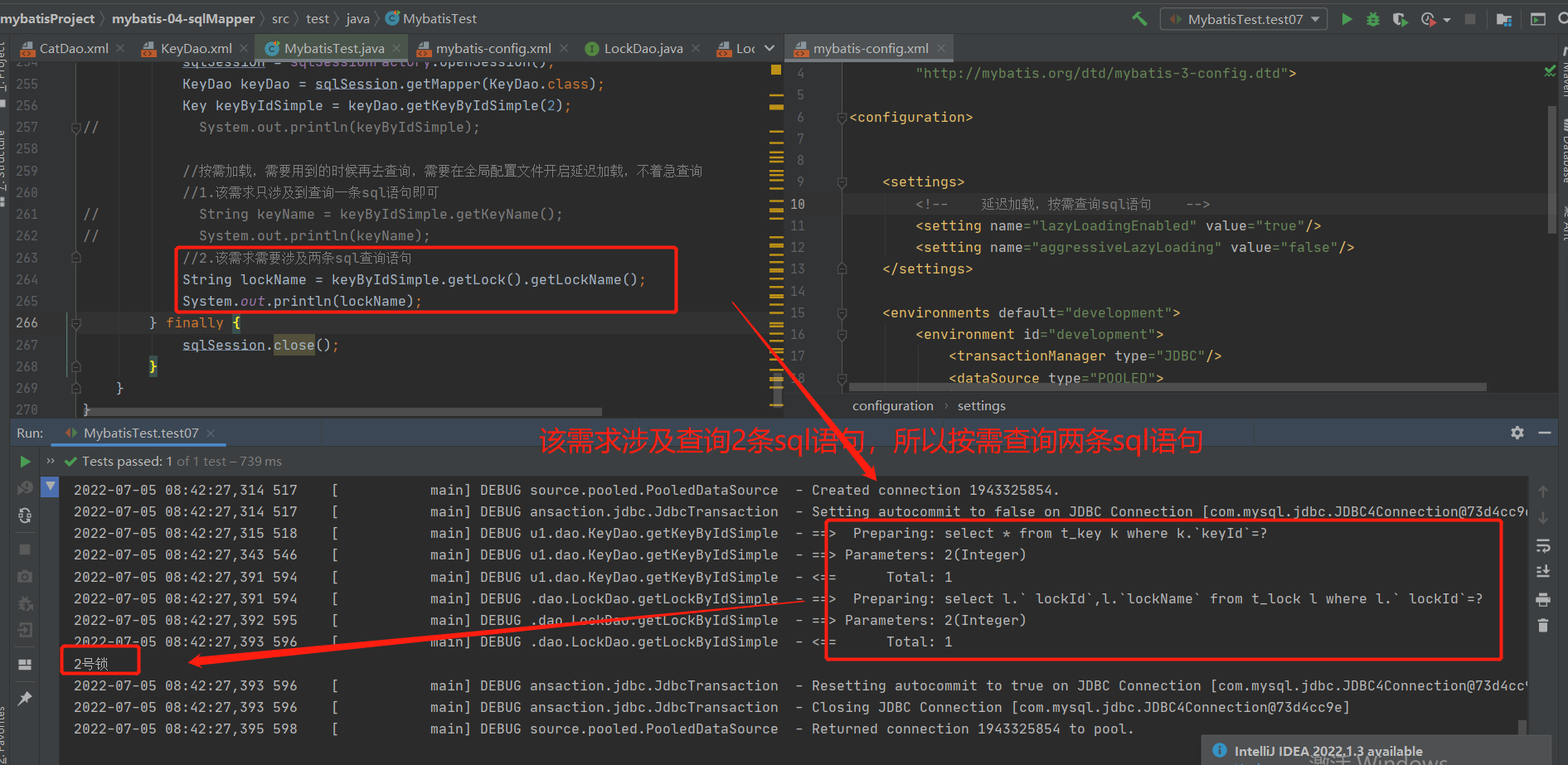Image resolution: width=1568 pixels, height=765 pixels.
Task: Toggle Soft-Wrap in the console
Action: click(1543, 545)
